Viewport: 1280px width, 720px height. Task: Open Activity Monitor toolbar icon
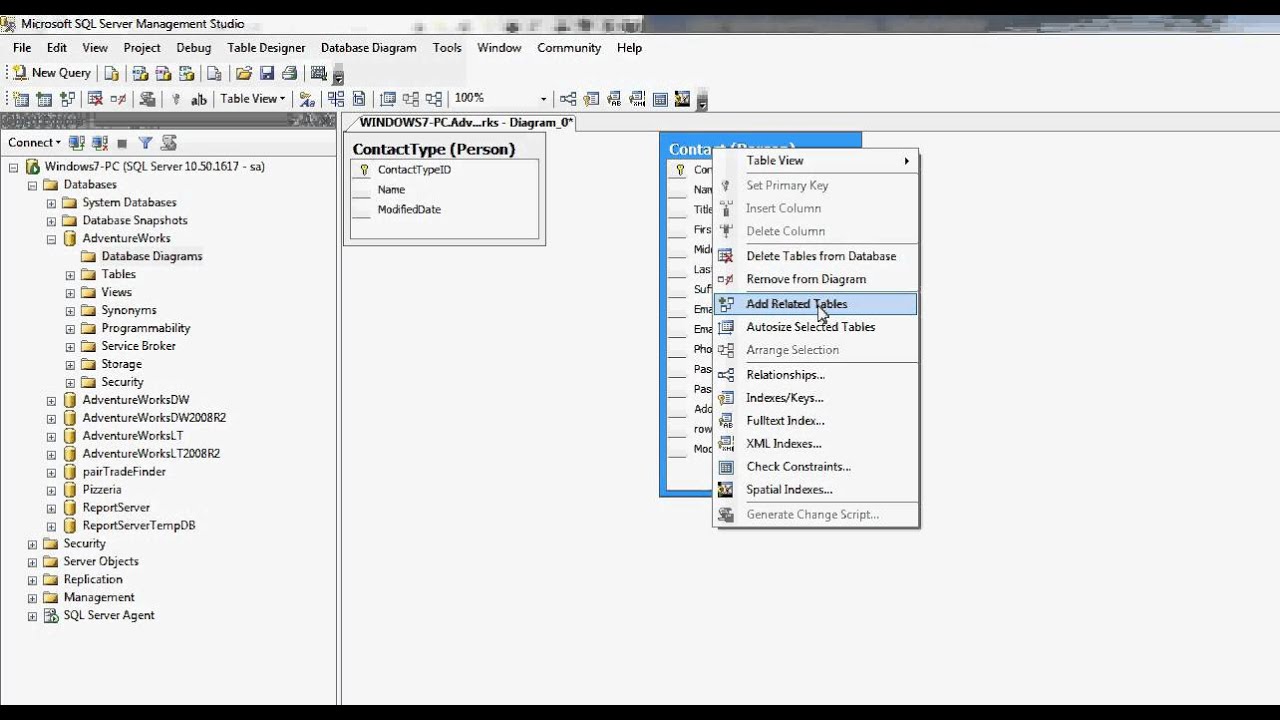coord(318,73)
